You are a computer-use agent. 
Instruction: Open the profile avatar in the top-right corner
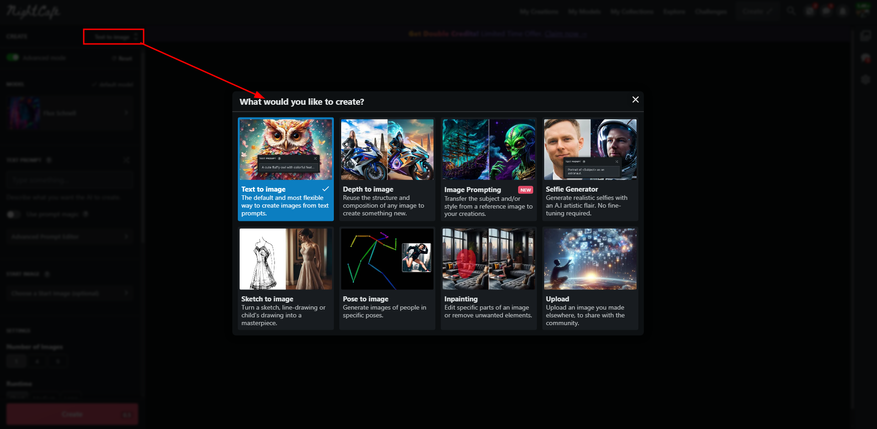[862, 11]
